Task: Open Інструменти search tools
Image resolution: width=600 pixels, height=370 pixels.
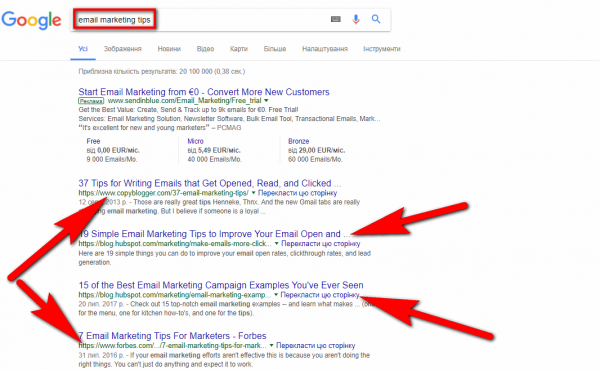Action: pyautogui.click(x=382, y=49)
